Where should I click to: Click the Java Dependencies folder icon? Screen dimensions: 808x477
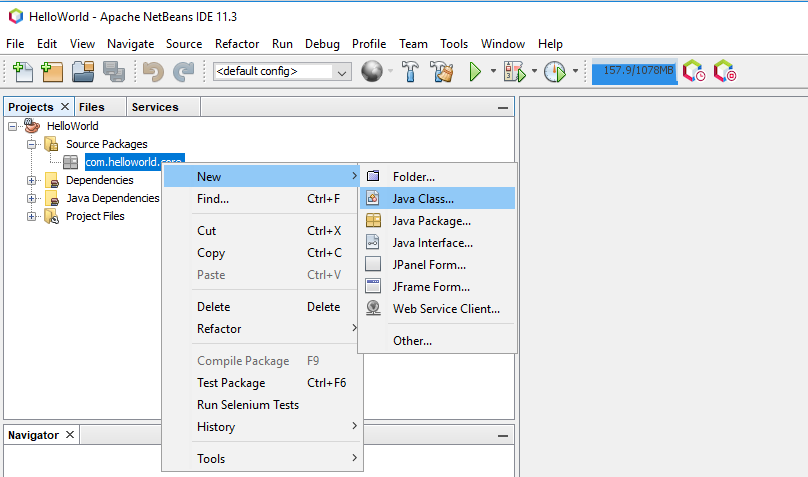coord(52,198)
